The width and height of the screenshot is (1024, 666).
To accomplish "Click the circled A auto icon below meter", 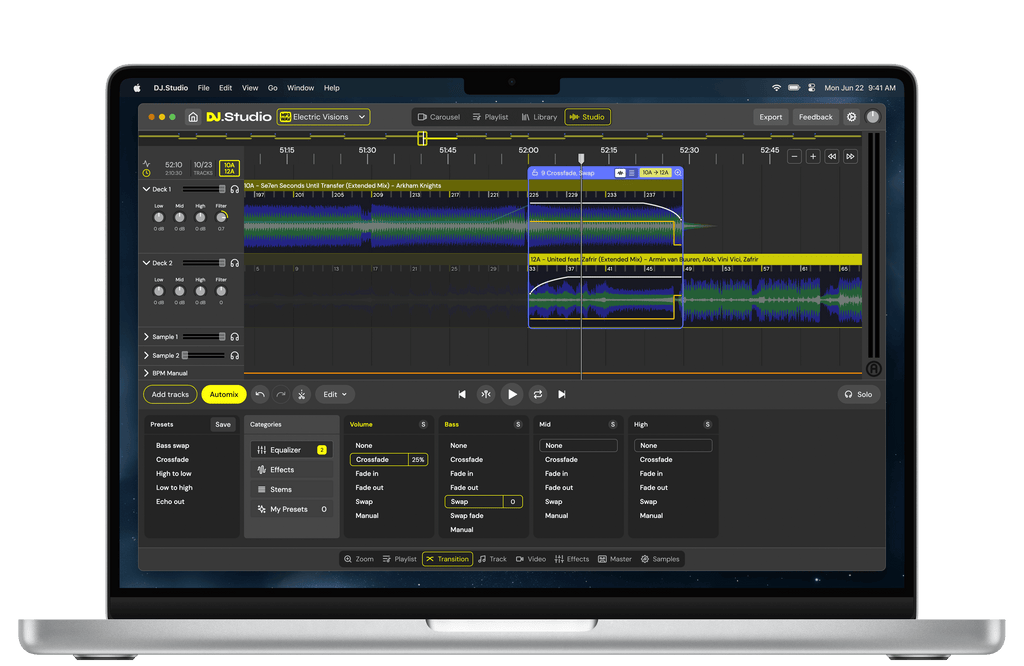I will 874,369.
